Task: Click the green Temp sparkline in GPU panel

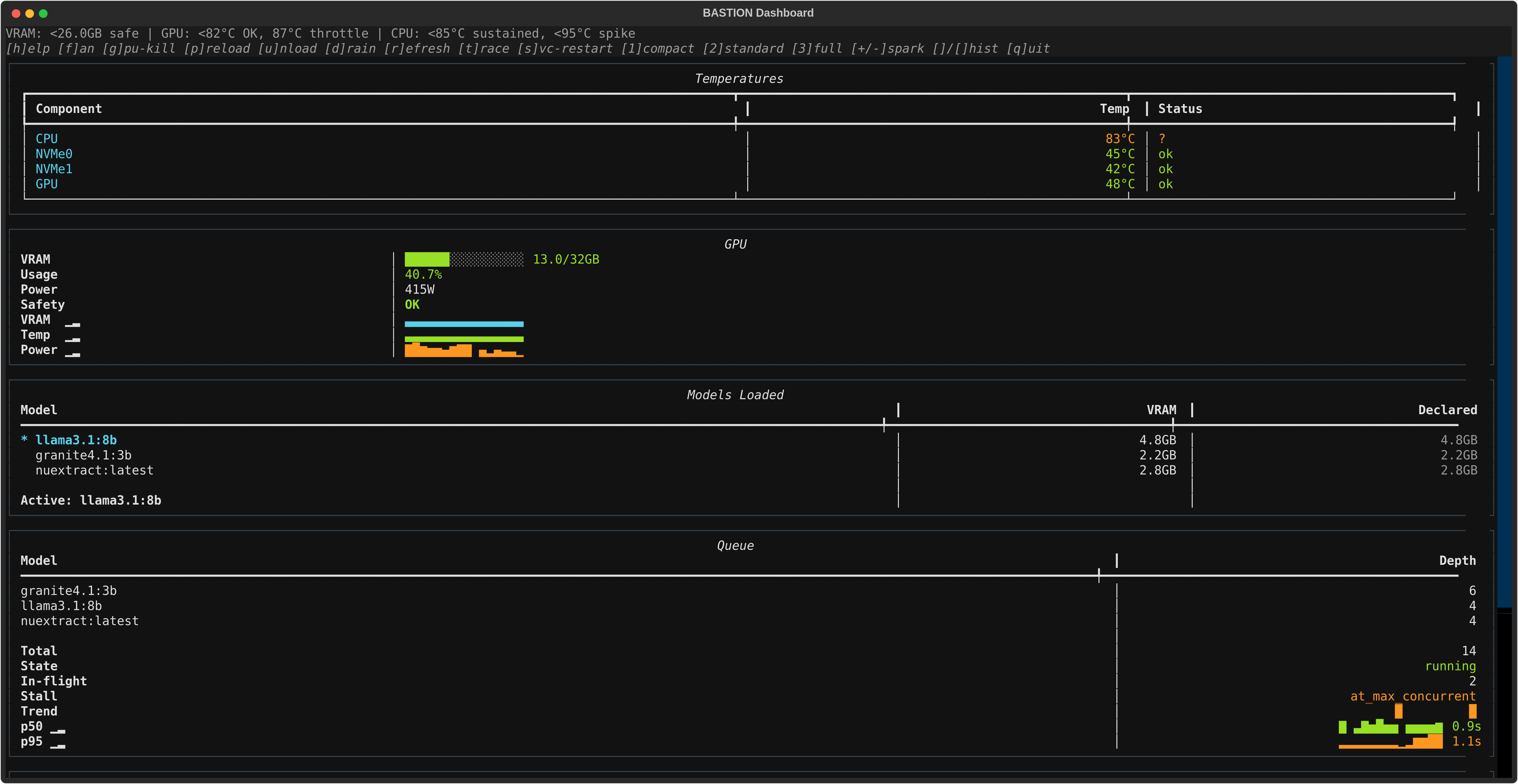Action: click(x=464, y=339)
